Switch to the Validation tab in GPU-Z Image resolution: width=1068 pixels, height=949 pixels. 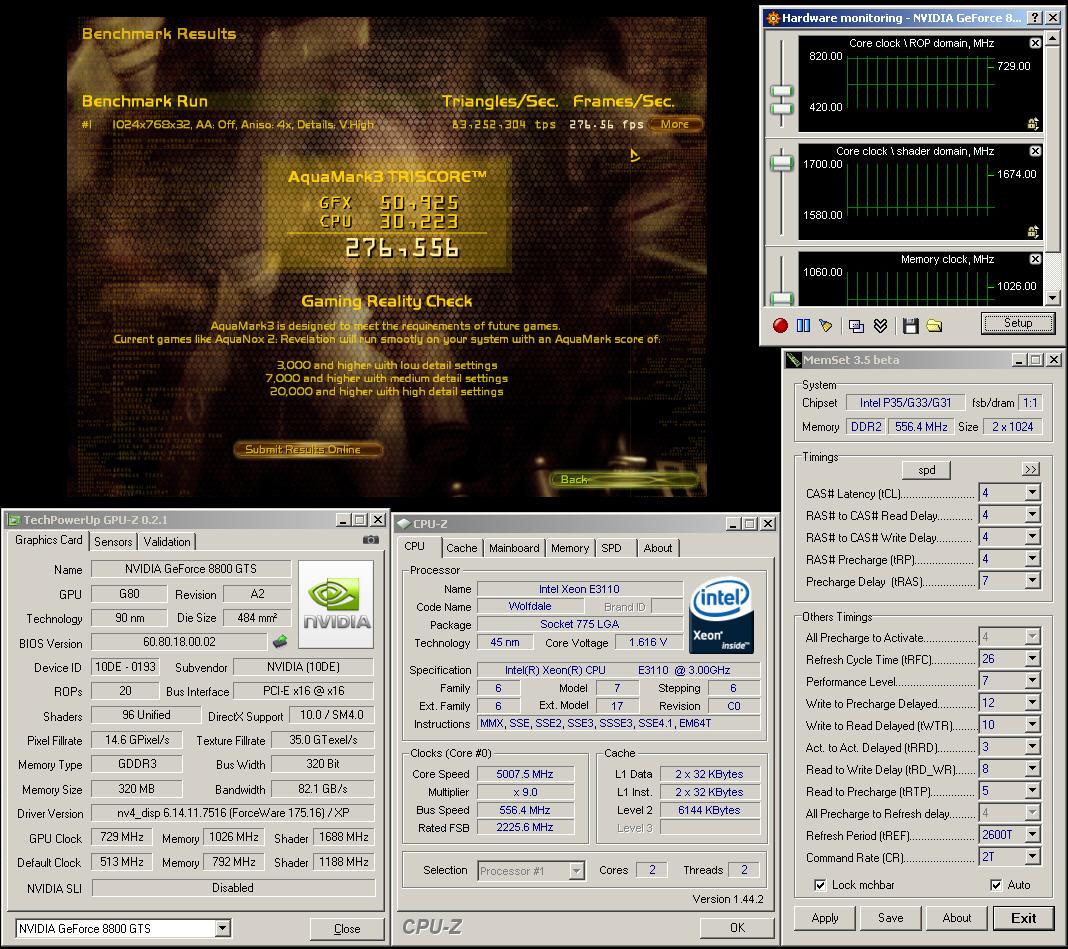167,542
